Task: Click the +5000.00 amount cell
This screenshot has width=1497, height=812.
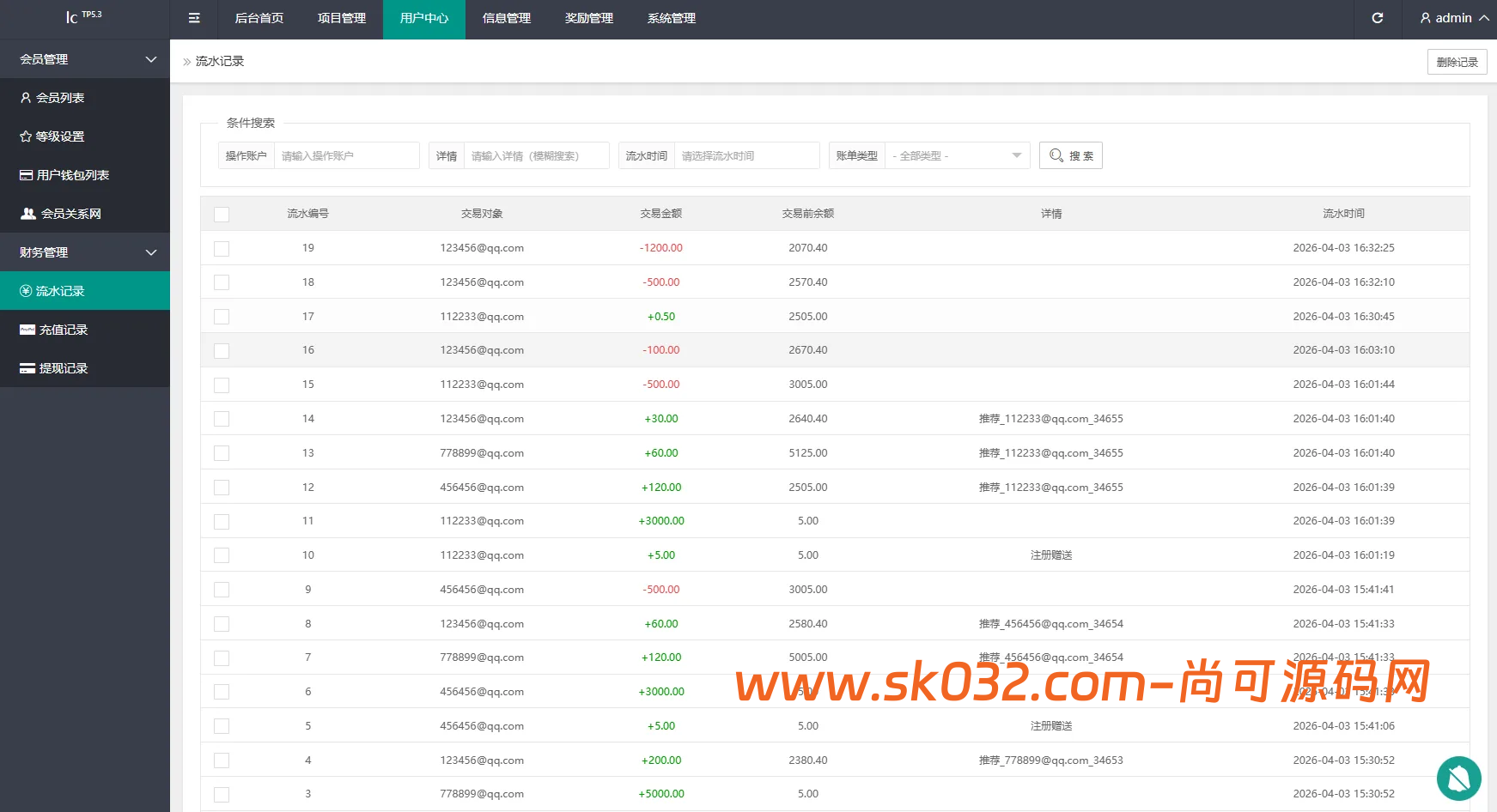Action: (661, 794)
